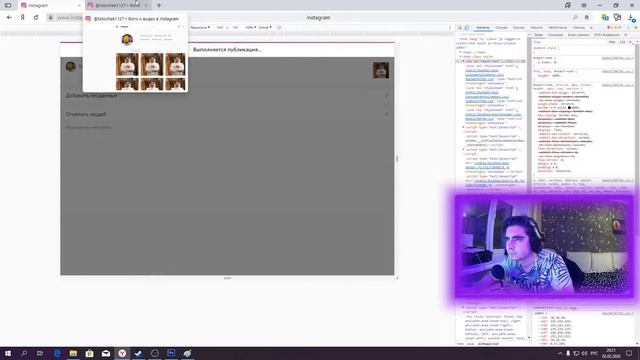
Task: Expand more DevTools tabs chevron
Action: point(591,27)
